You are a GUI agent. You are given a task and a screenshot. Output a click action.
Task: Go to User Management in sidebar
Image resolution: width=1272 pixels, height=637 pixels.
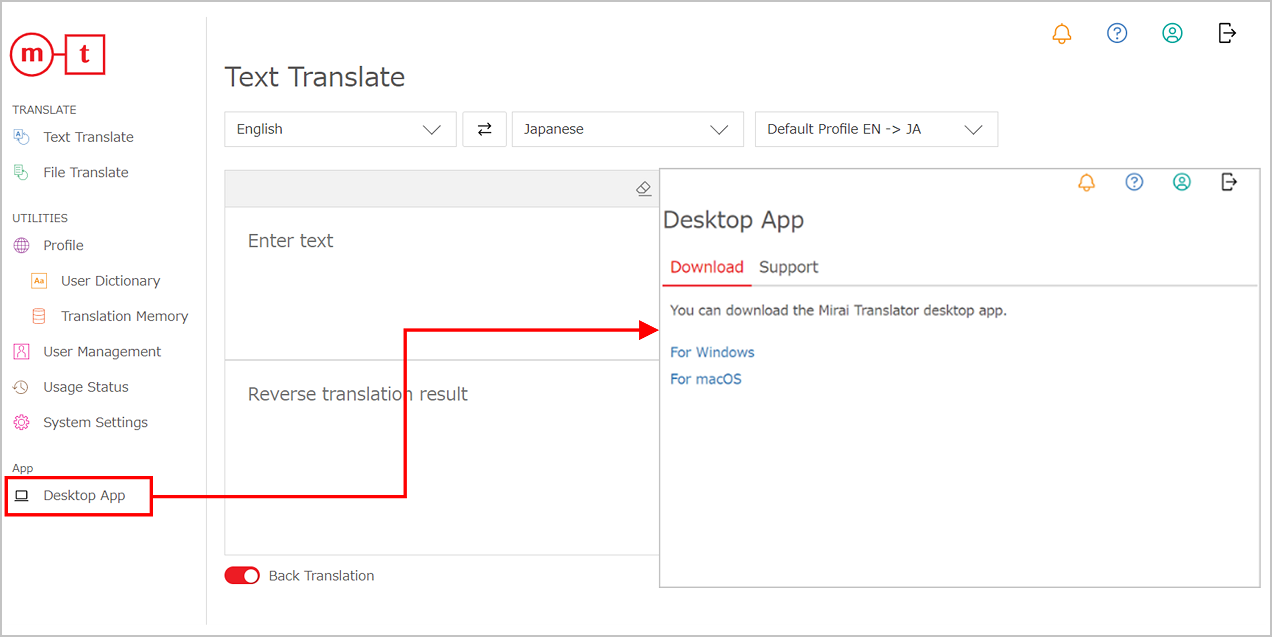(x=102, y=352)
